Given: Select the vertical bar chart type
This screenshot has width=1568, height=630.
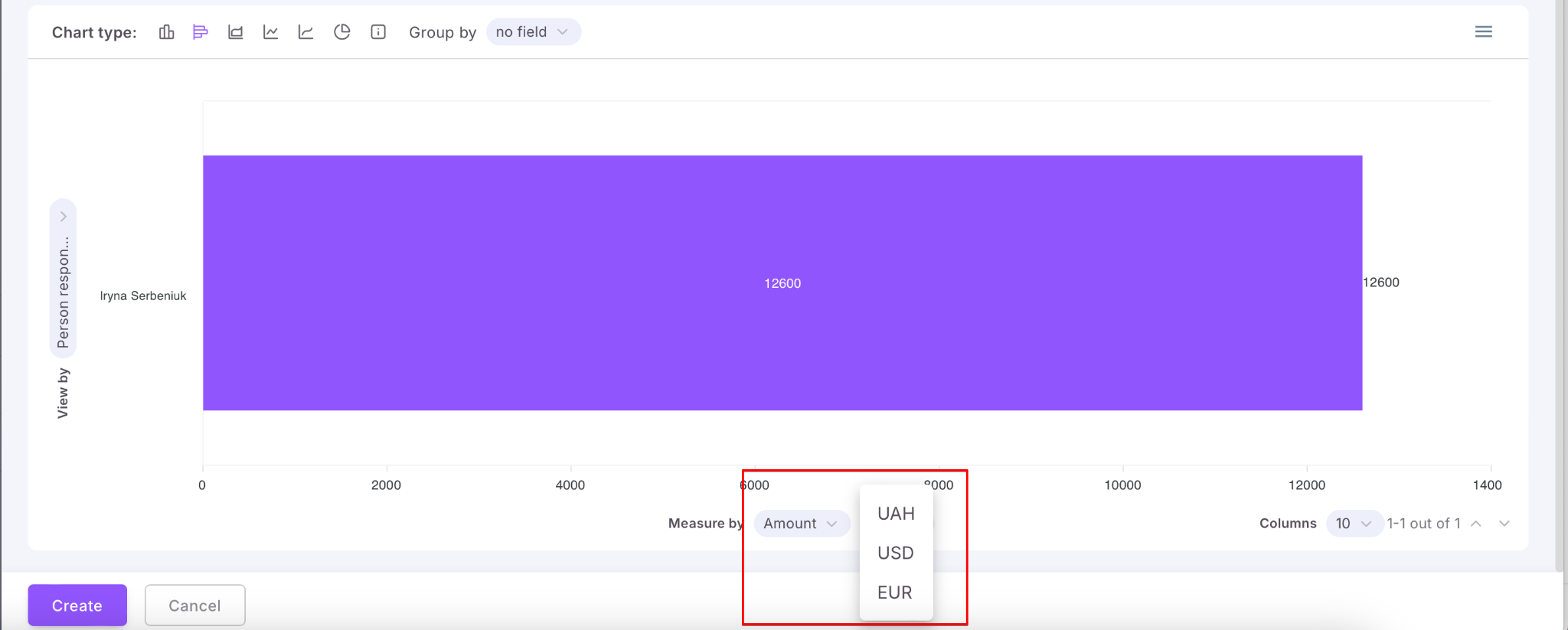Looking at the screenshot, I should [166, 32].
